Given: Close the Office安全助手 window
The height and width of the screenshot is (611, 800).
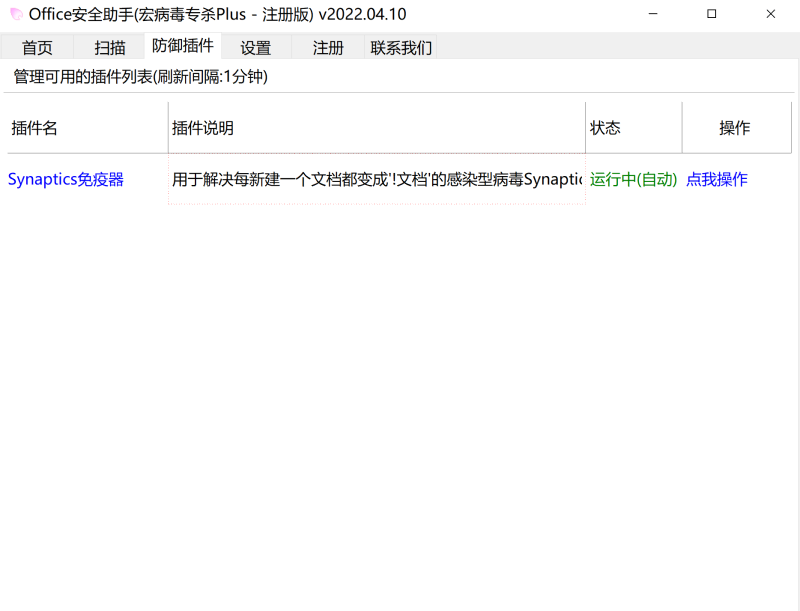Looking at the screenshot, I should [x=771, y=15].
